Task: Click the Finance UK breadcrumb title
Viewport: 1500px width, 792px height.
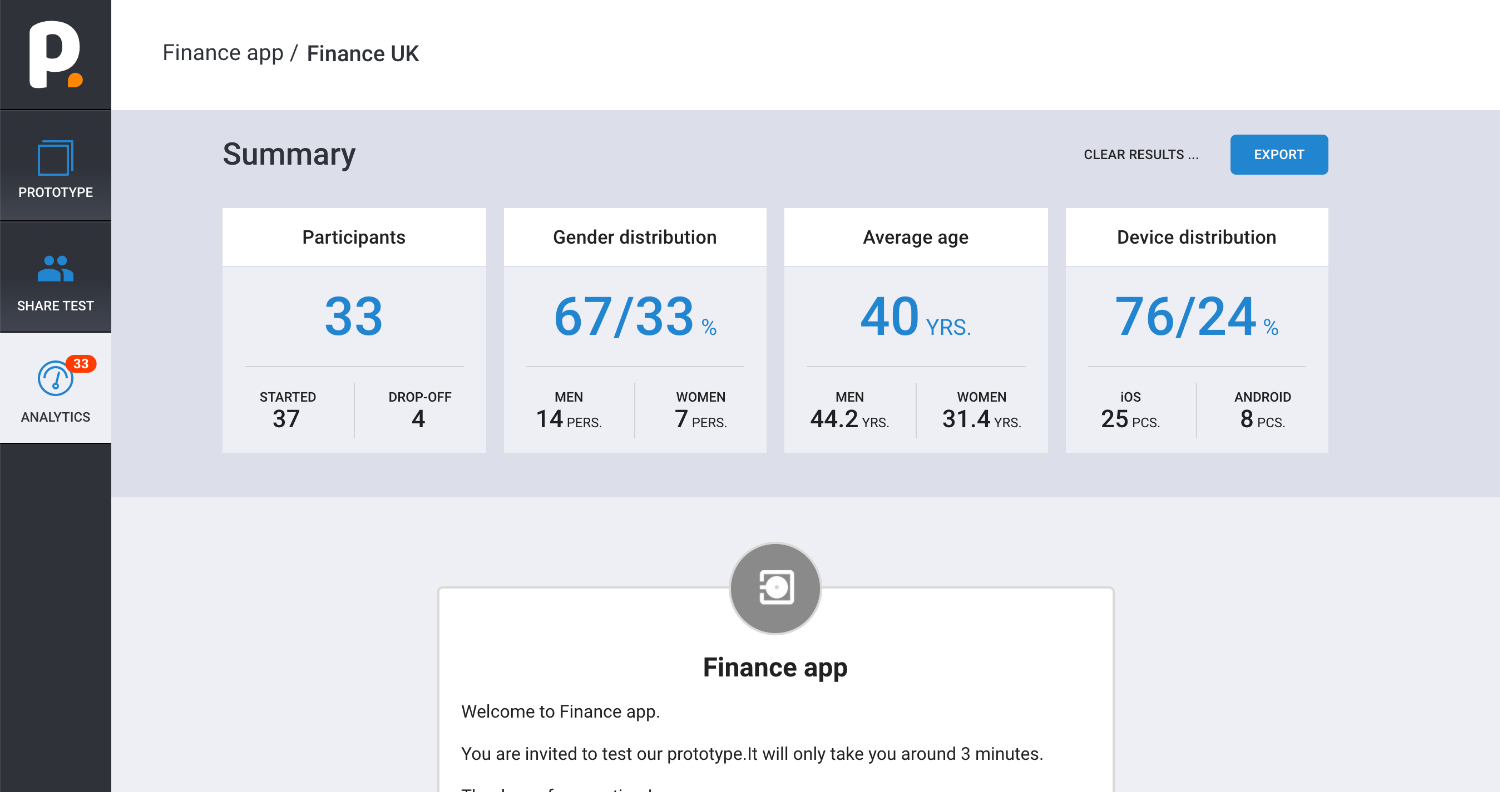Action: tap(363, 54)
